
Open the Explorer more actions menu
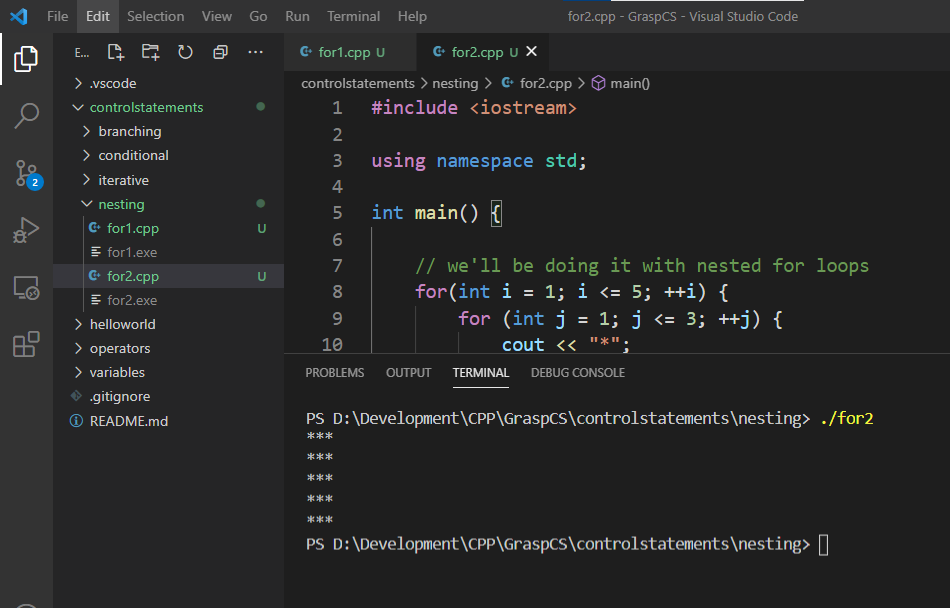tap(254, 52)
